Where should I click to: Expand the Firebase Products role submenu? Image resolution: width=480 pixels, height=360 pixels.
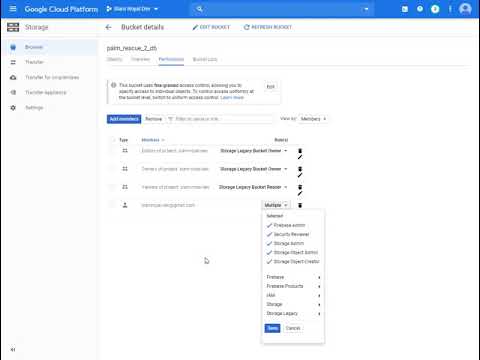pos(293,286)
